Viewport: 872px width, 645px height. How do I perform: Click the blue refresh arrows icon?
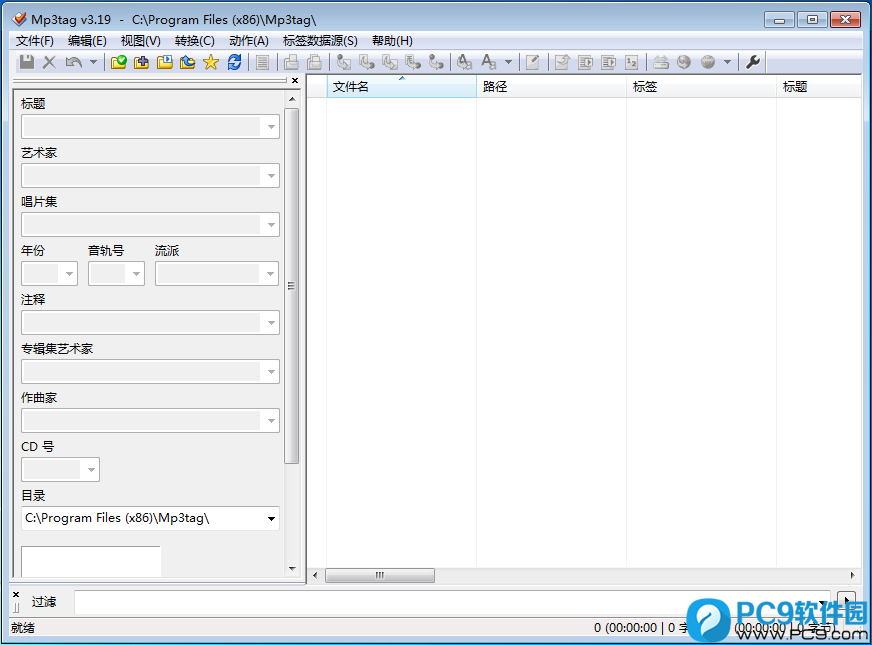234,62
